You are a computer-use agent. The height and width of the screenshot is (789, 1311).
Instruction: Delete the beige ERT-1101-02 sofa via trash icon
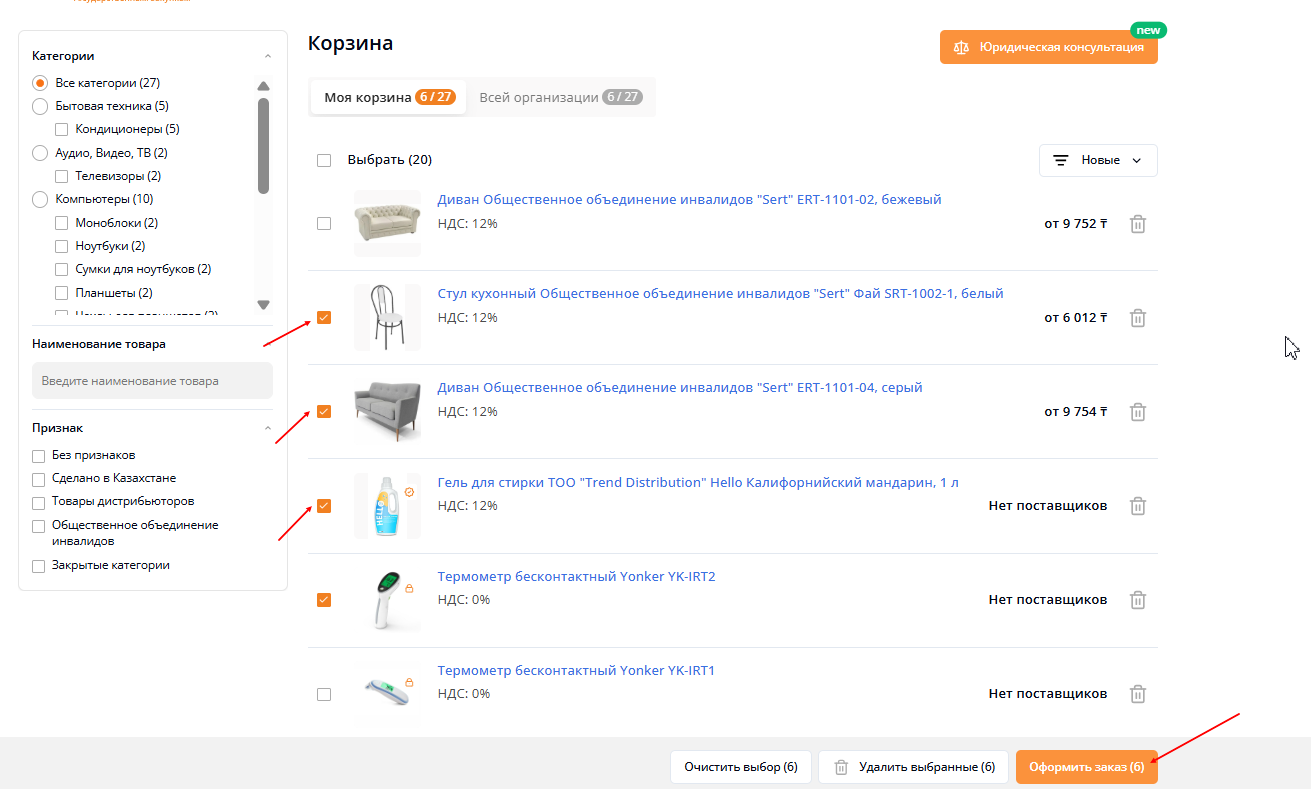point(1137,224)
